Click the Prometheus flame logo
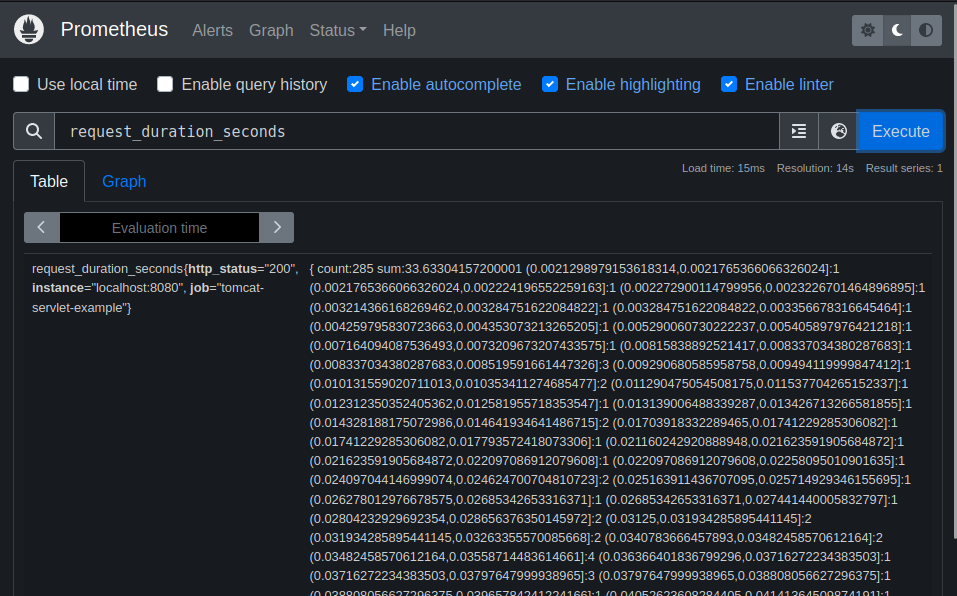The width and height of the screenshot is (957, 596). (29, 29)
